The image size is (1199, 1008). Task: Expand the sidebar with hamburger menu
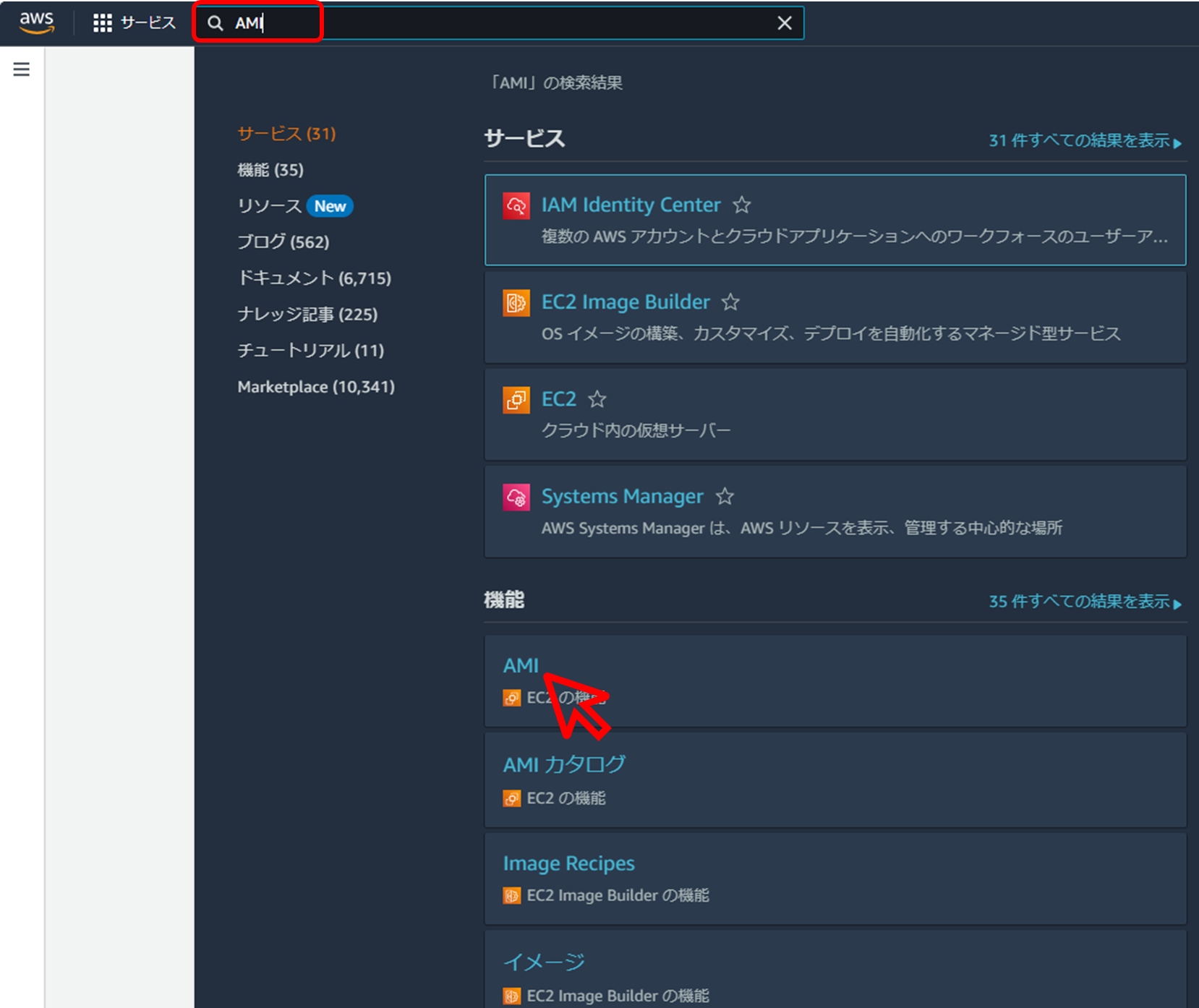(21, 69)
